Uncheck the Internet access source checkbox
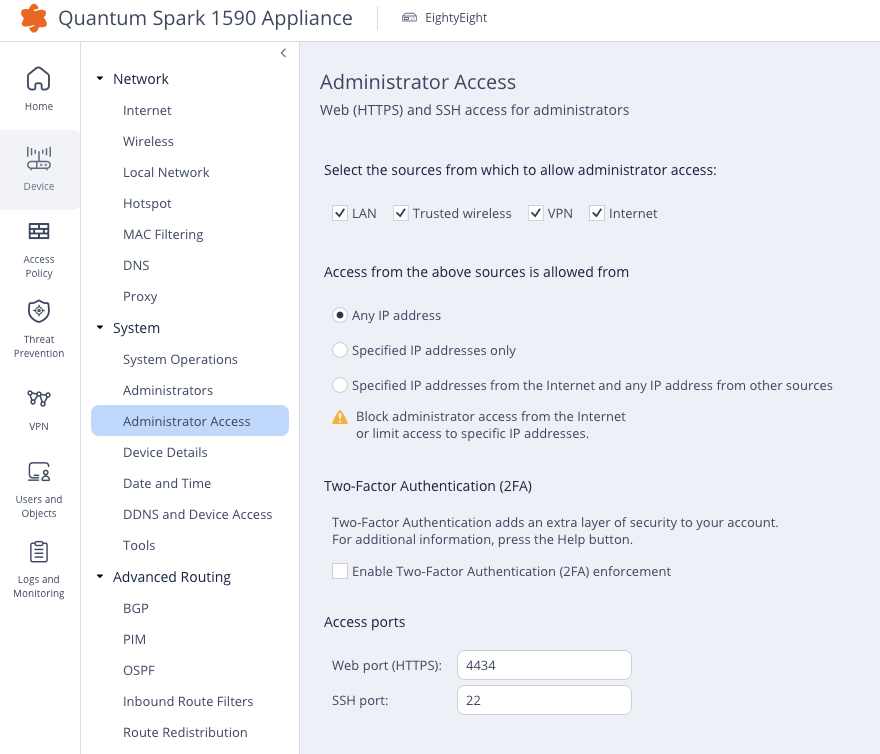 (x=597, y=213)
